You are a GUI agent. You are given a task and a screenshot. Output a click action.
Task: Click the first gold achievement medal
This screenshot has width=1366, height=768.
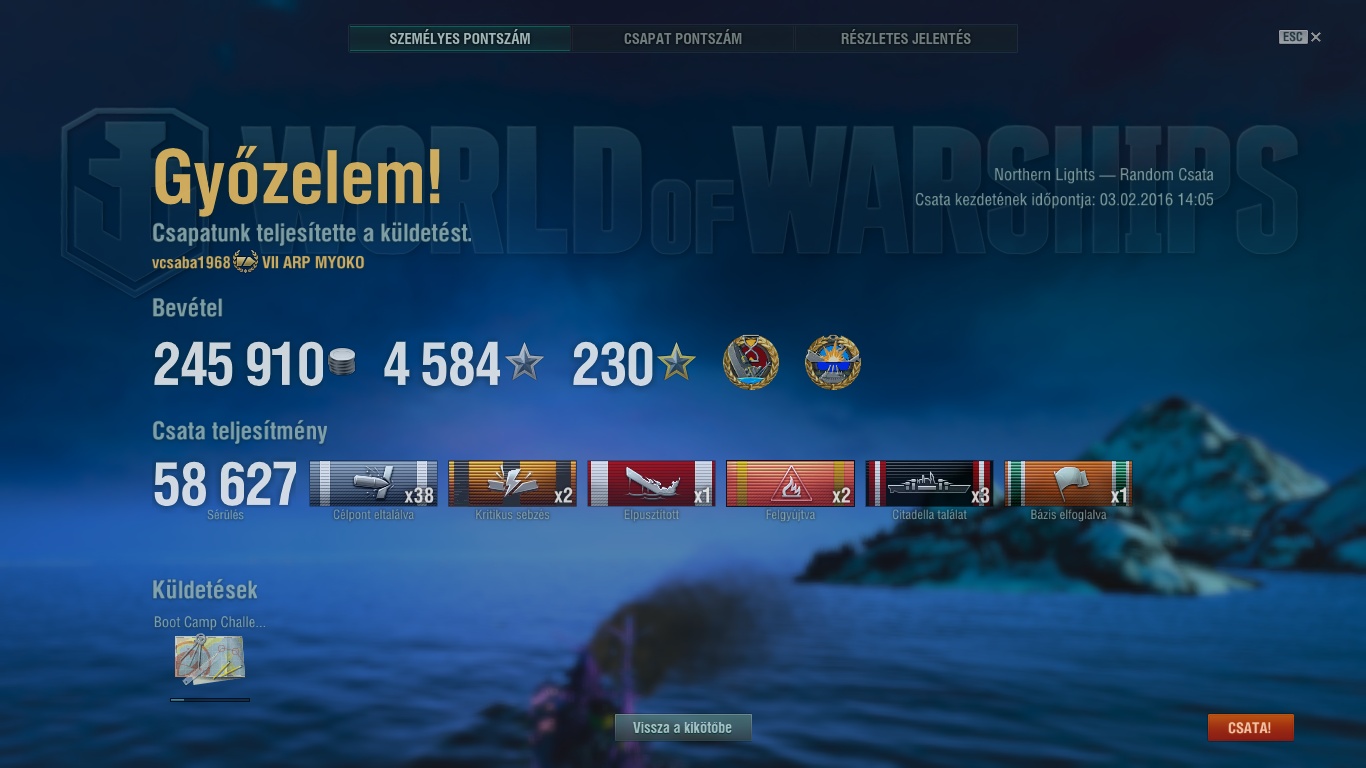(x=751, y=362)
